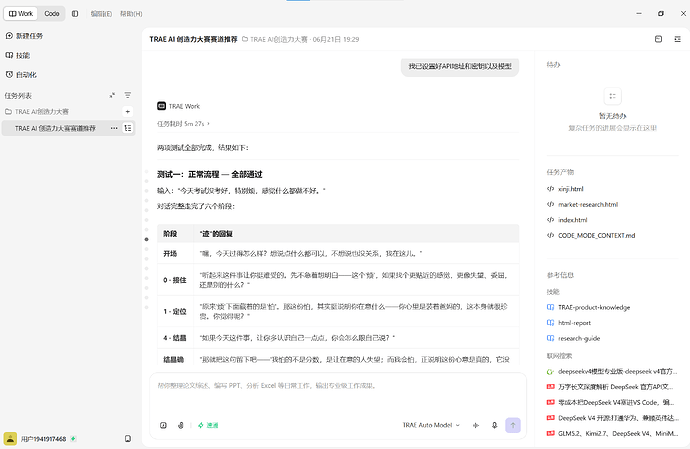This screenshot has height=449, width=690.
Task: Jump to the dark active conversation marker
Action: coord(147,239)
